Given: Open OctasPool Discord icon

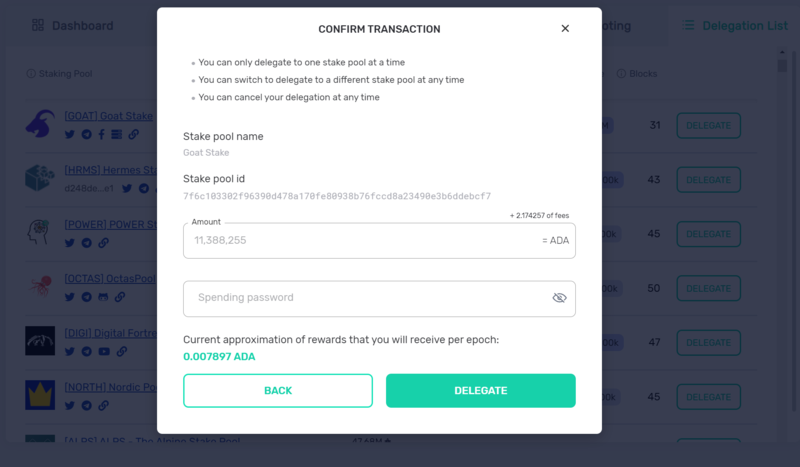Looking at the screenshot, I should [x=103, y=297].
